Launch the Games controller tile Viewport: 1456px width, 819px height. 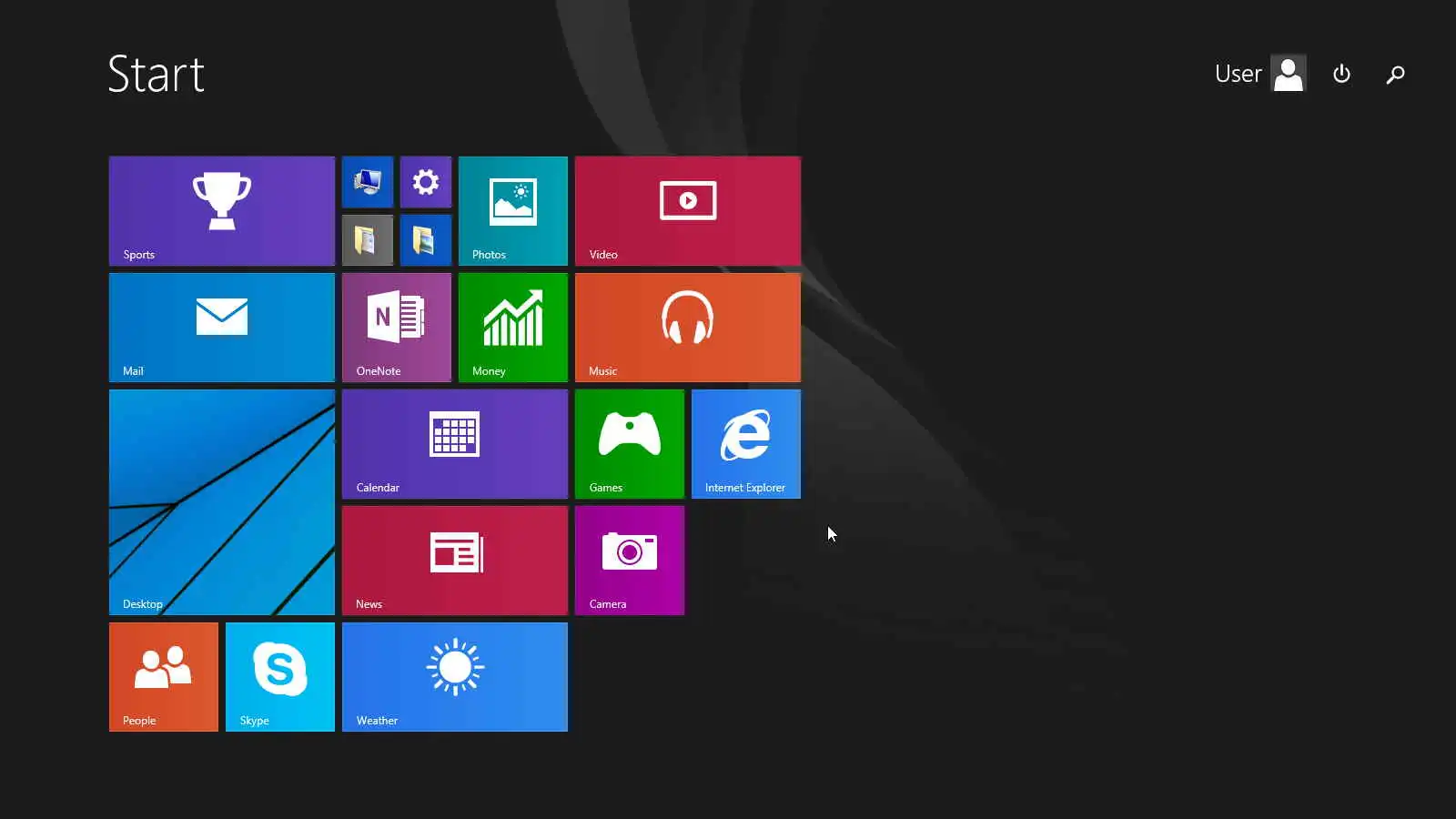tap(630, 444)
